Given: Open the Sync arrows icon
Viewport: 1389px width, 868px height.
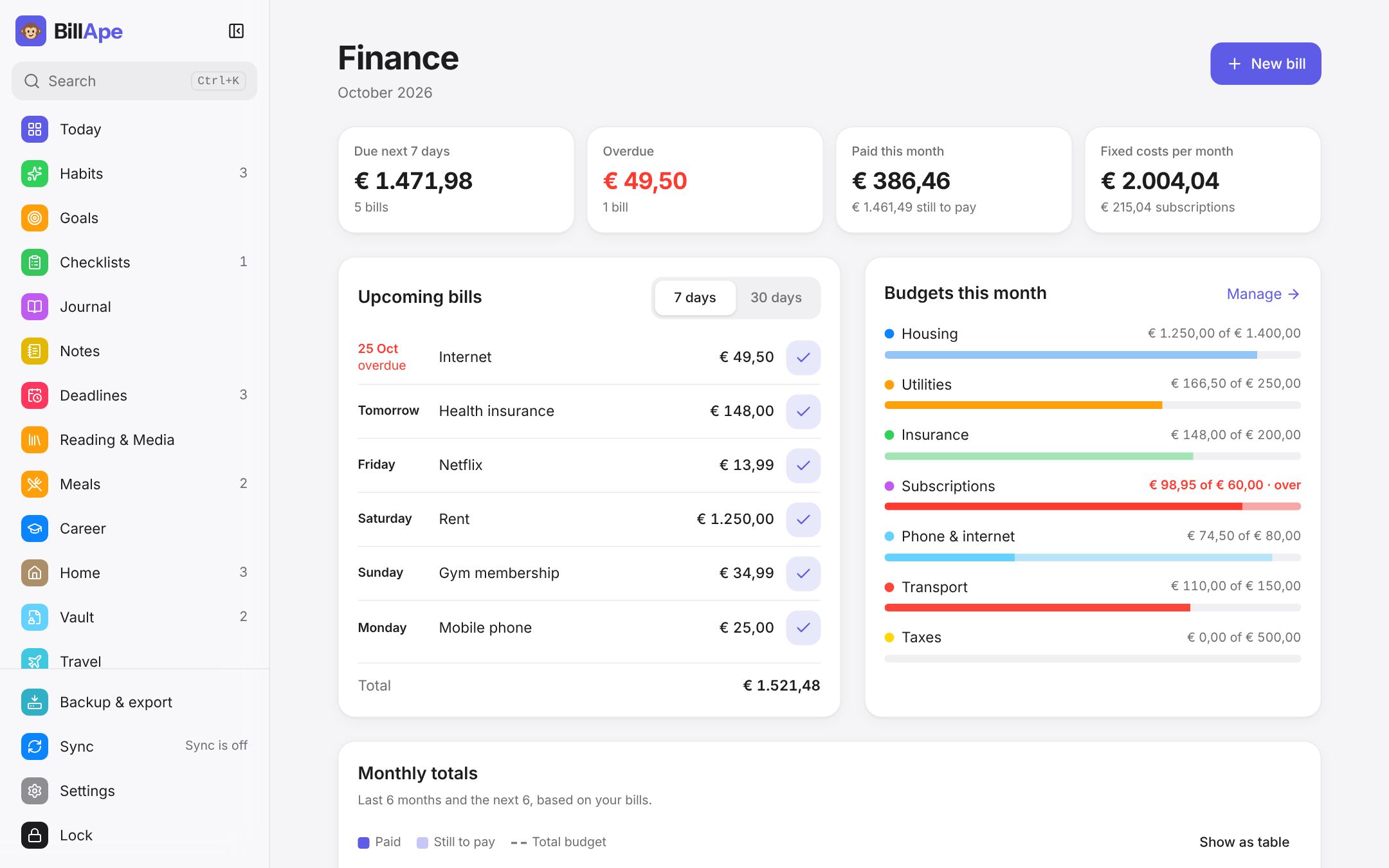Looking at the screenshot, I should (x=35, y=746).
